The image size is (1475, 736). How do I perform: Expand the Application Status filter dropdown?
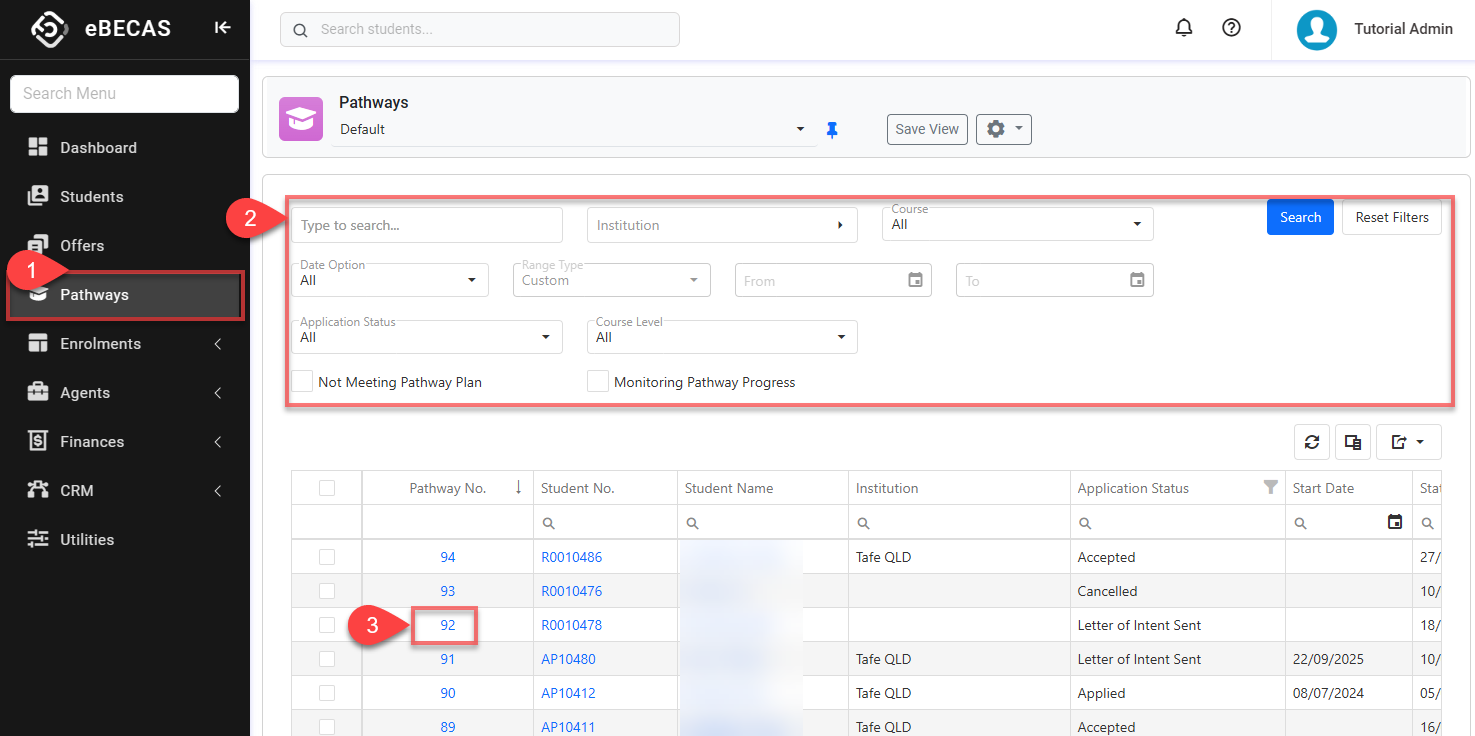point(426,337)
